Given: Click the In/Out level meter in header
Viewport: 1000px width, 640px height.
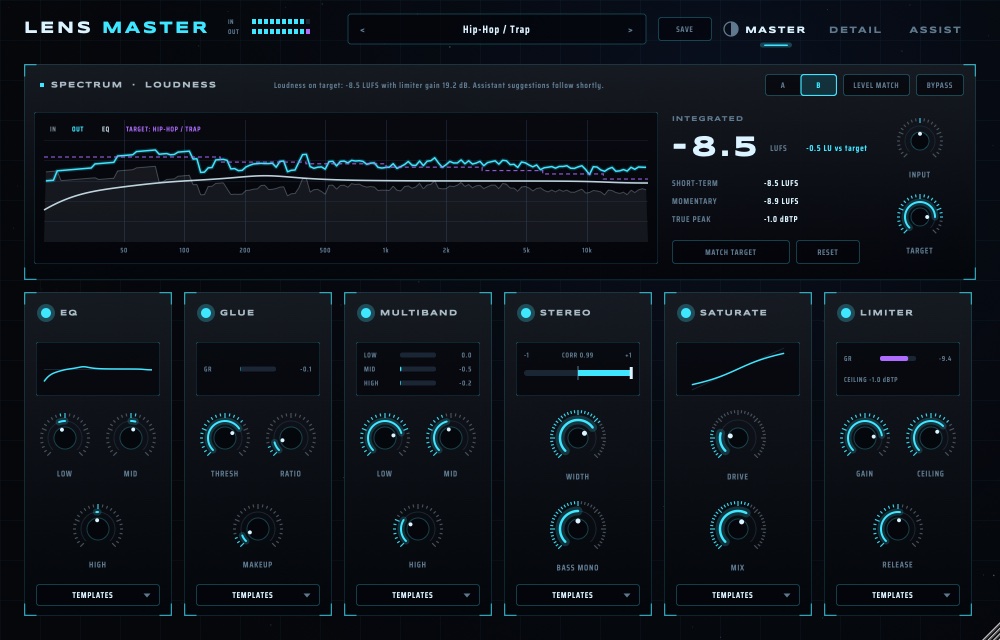Looking at the screenshot, I should (x=281, y=26).
